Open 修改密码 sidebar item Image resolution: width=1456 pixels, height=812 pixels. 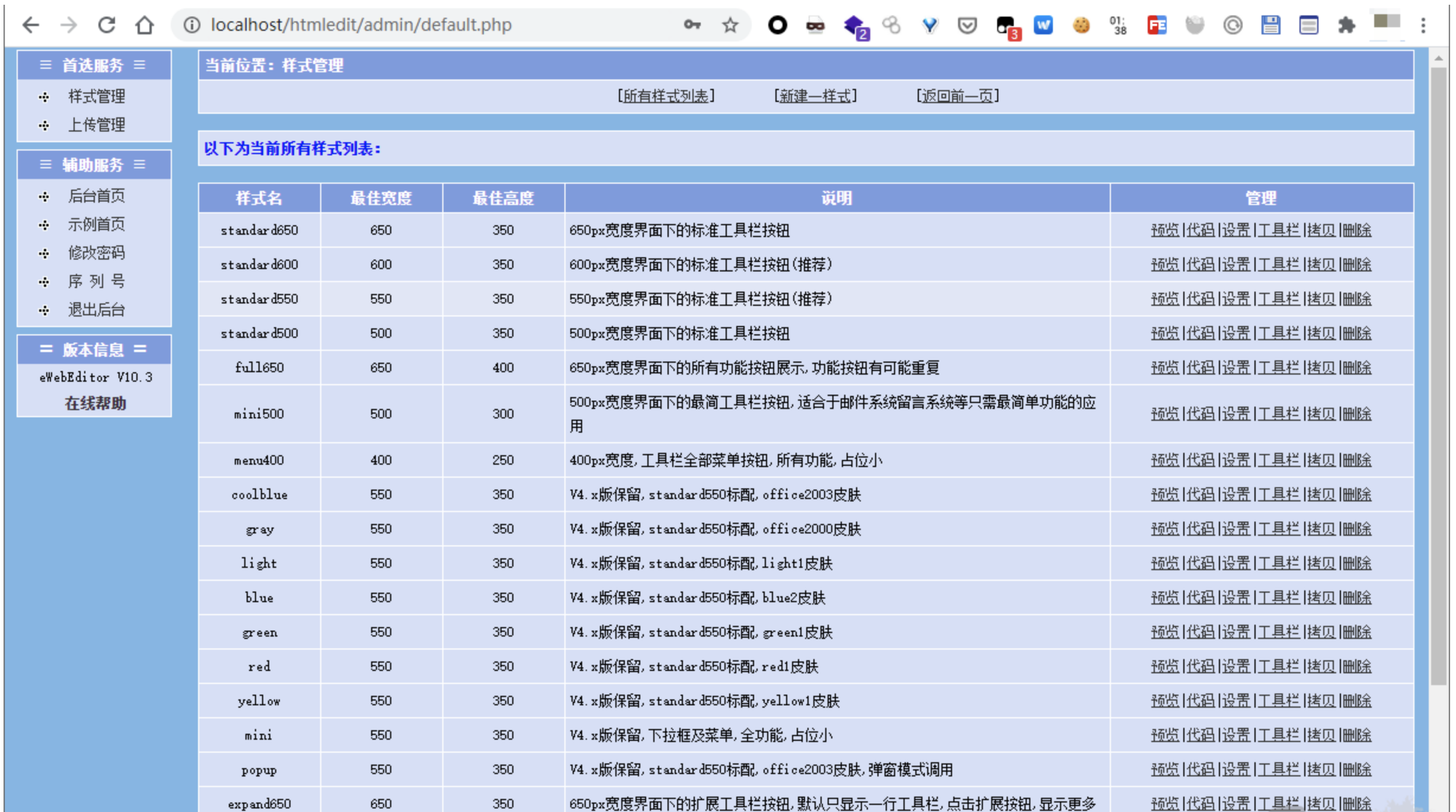(96, 252)
